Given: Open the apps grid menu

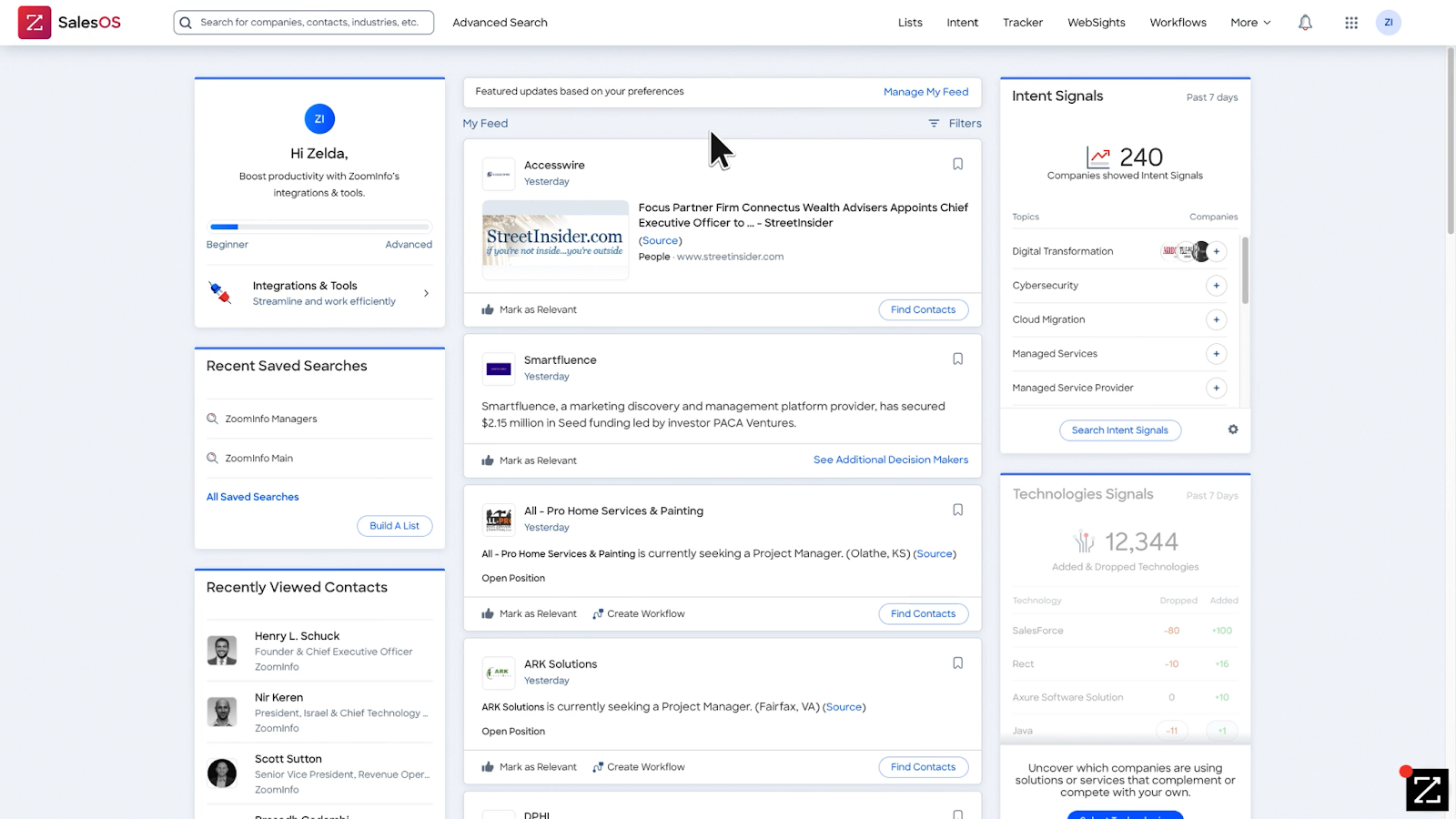Looking at the screenshot, I should pyautogui.click(x=1351, y=23).
